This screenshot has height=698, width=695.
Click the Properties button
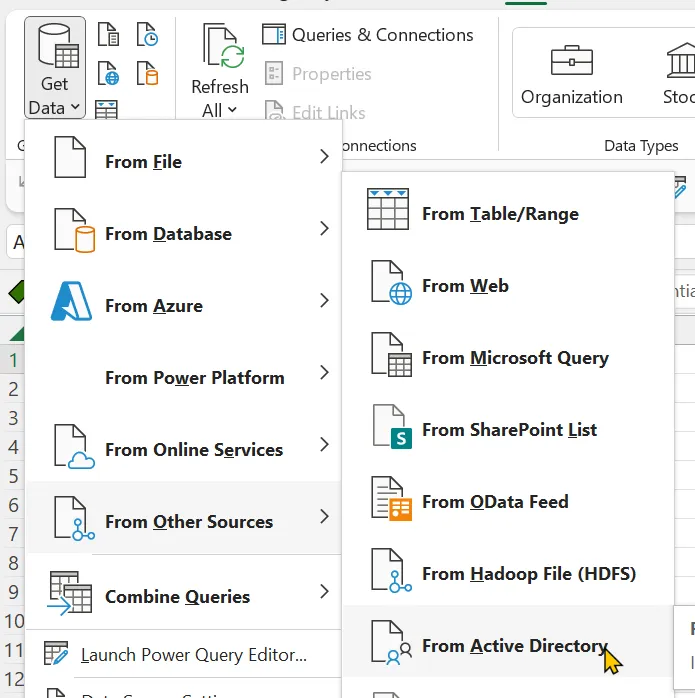318,74
